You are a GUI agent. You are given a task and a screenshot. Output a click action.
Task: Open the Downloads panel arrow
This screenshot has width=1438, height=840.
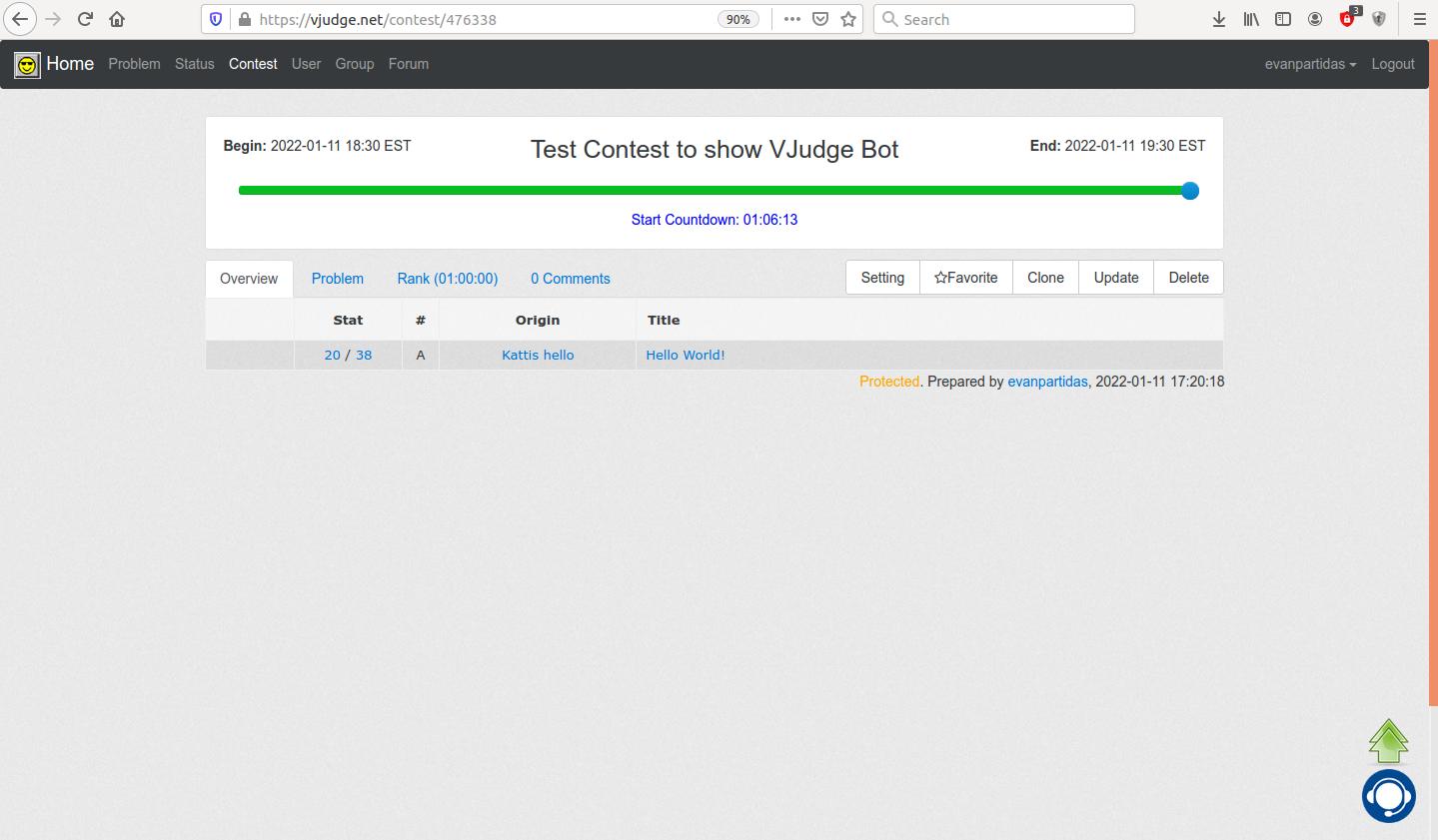(x=1218, y=18)
